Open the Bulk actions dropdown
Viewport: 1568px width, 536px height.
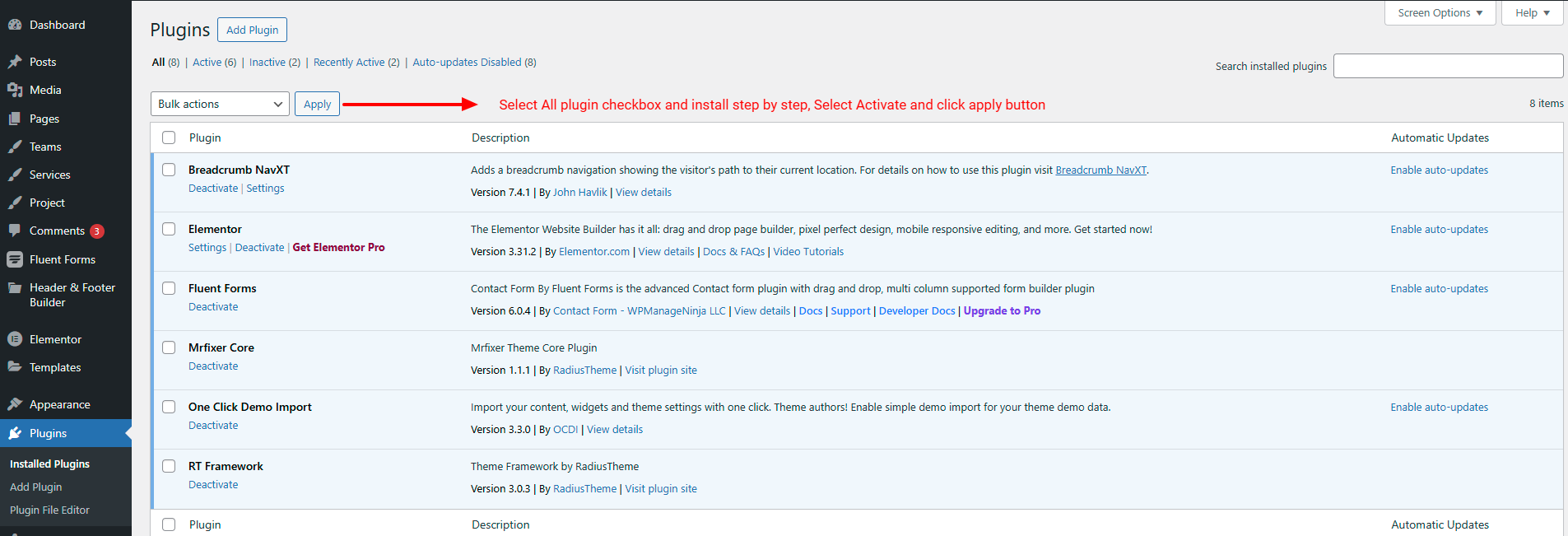pos(220,104)
